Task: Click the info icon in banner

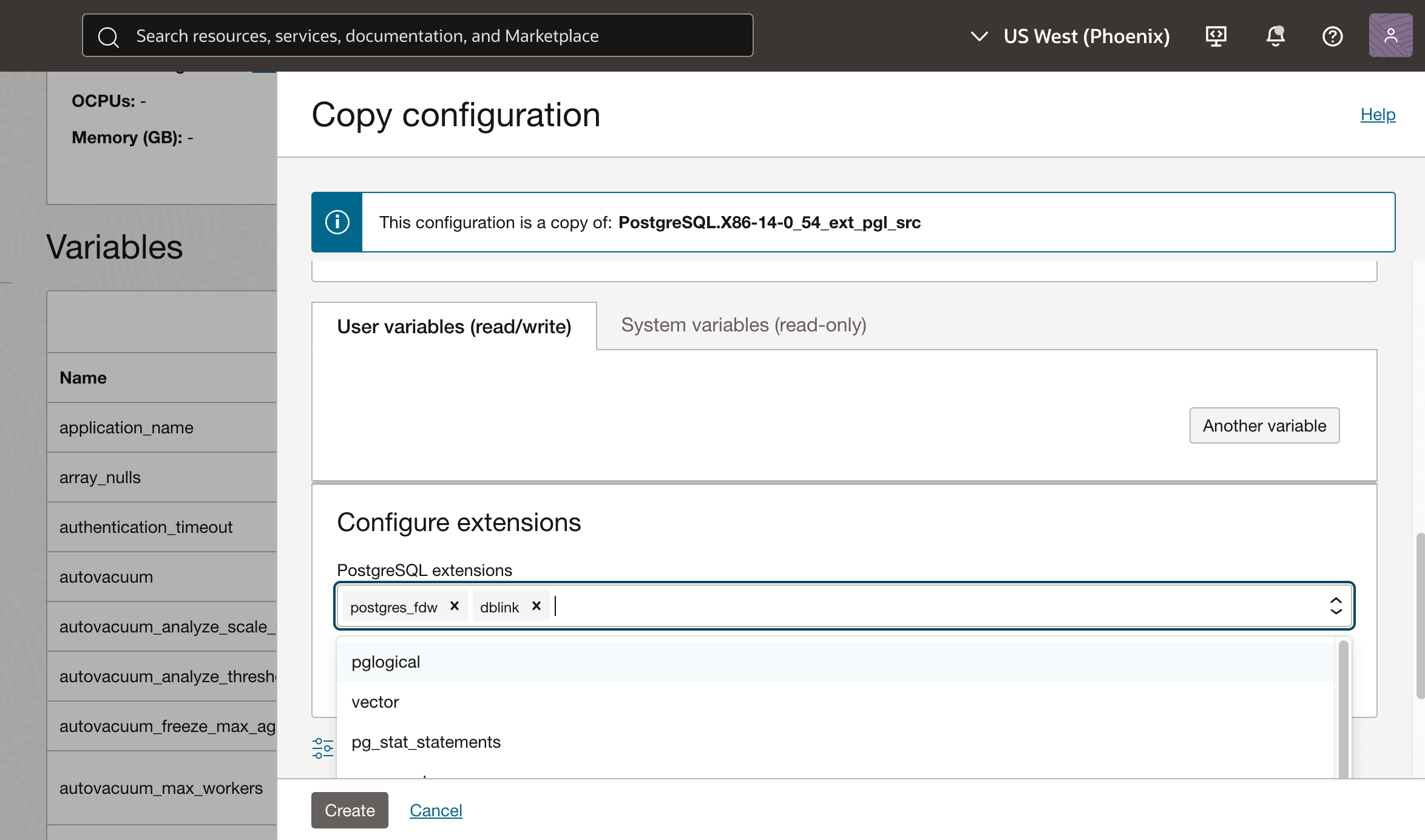Action: [x=337, y=222]
